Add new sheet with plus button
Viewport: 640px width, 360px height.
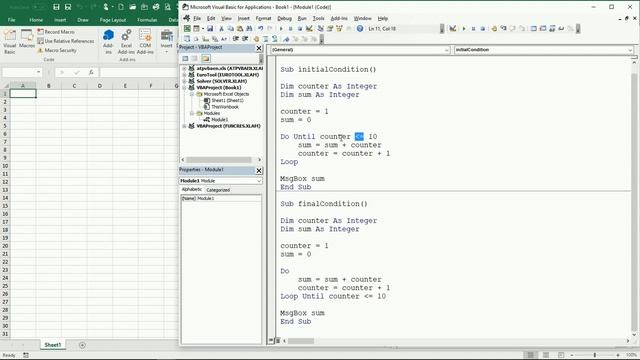82,345
